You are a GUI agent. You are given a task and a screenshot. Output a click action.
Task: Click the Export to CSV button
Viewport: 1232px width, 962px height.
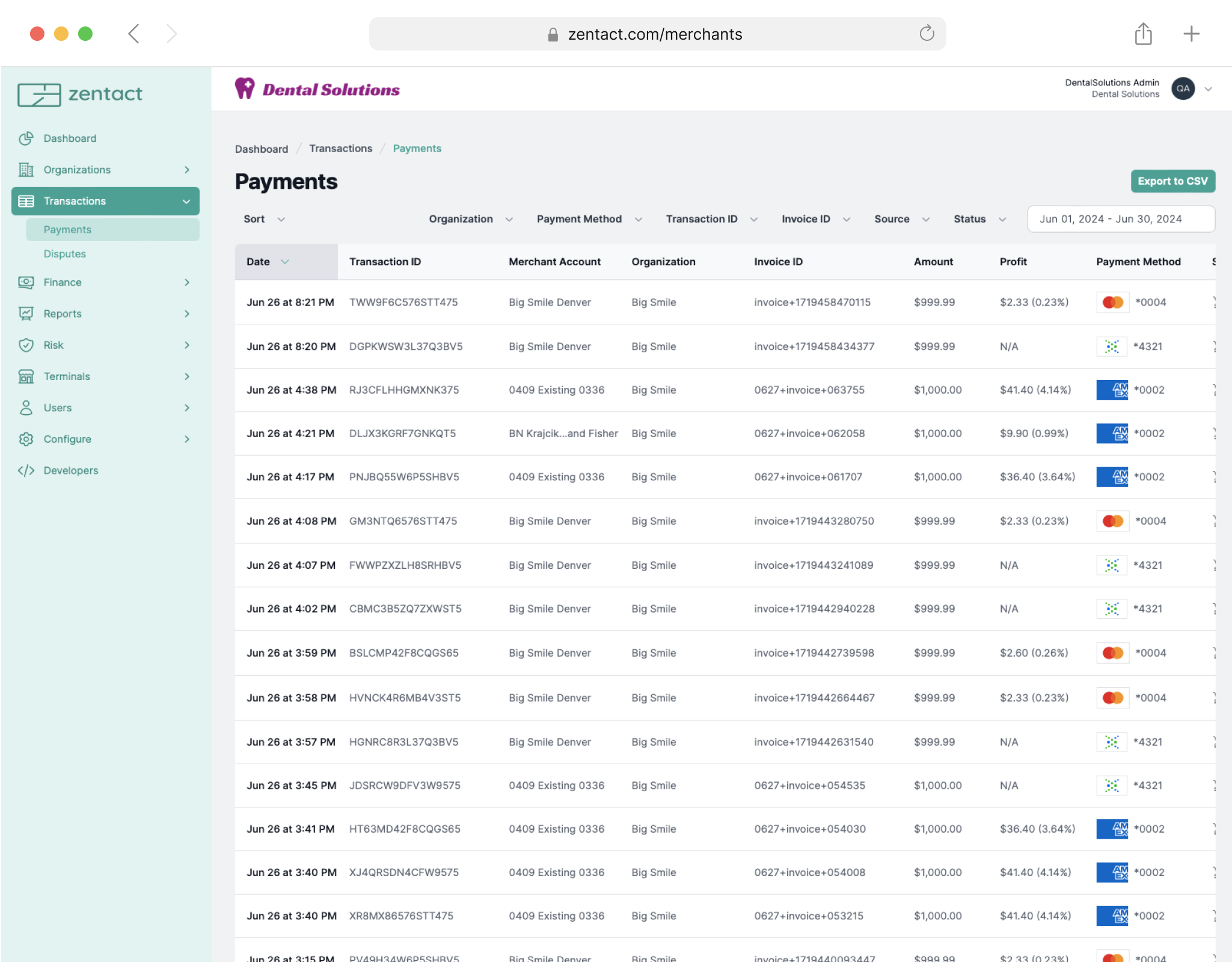click(1172, 181)
